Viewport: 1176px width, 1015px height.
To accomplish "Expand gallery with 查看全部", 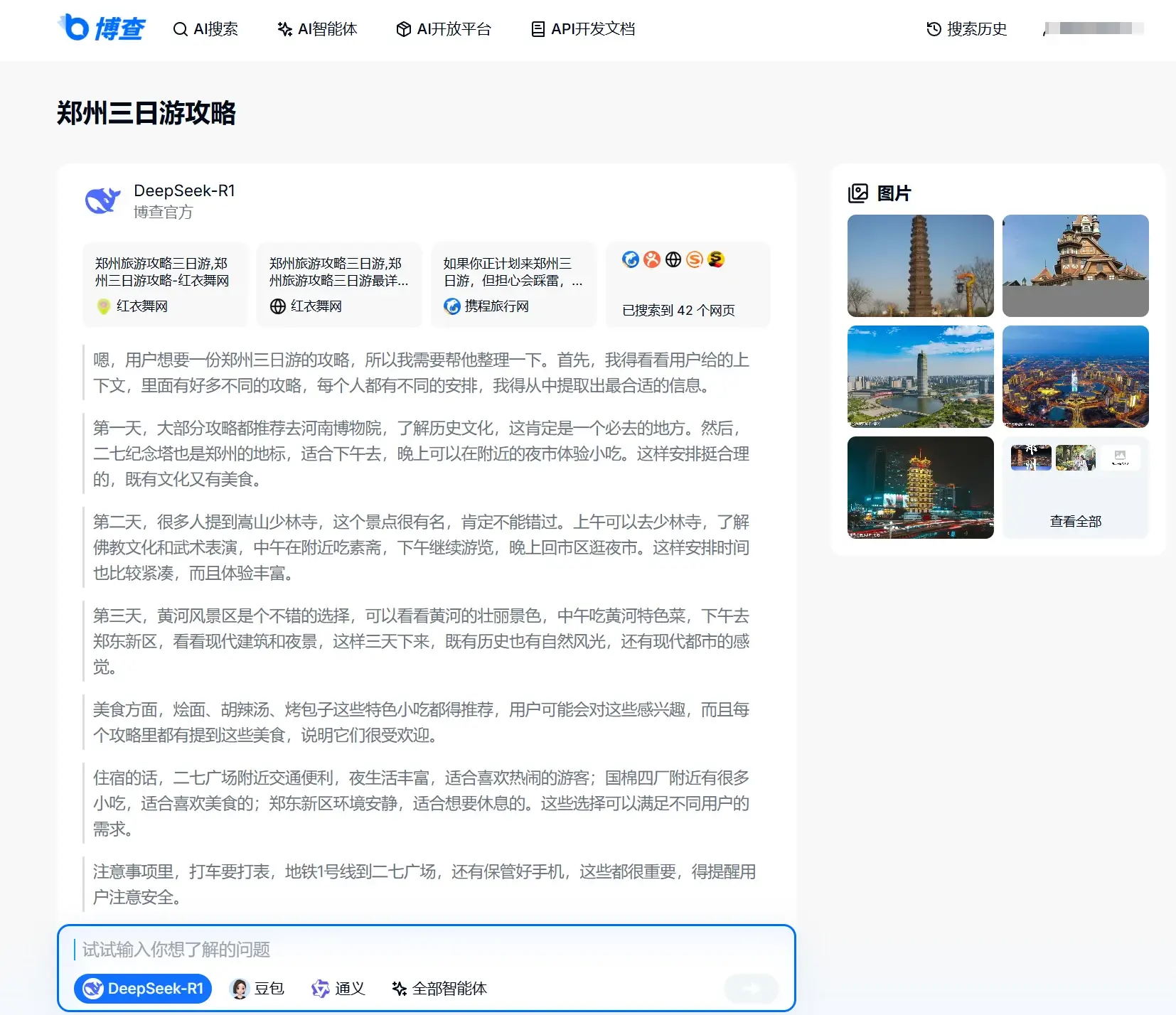I will click(1075, 521).
